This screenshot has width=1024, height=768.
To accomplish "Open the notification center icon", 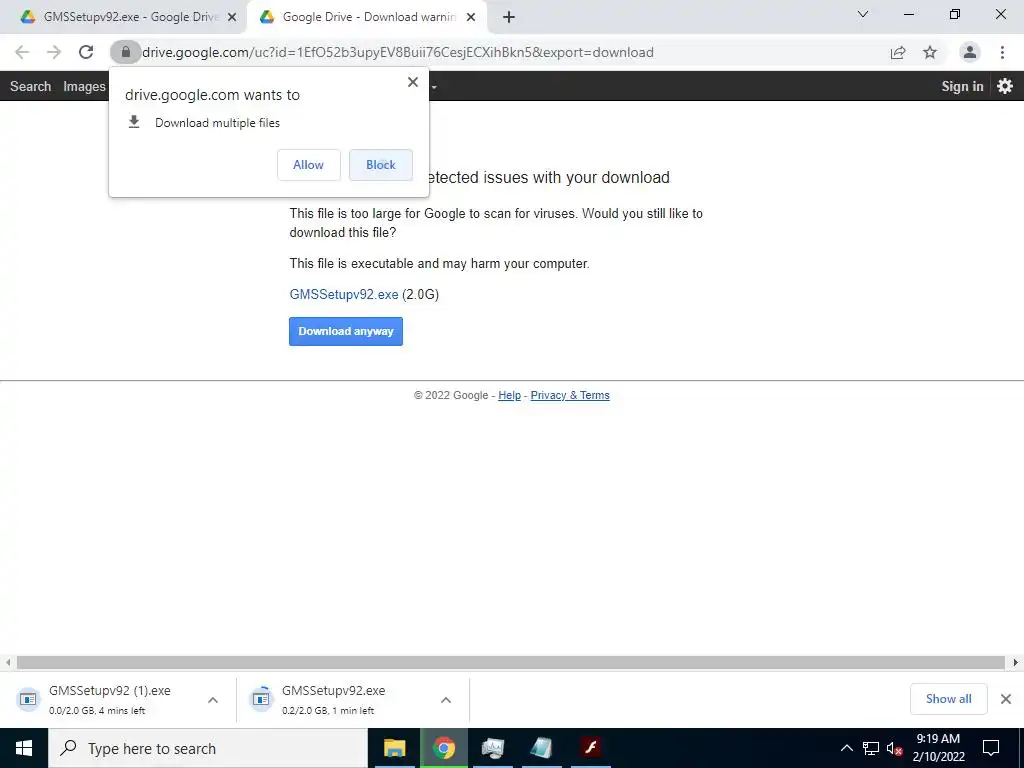I will [991, 748].
